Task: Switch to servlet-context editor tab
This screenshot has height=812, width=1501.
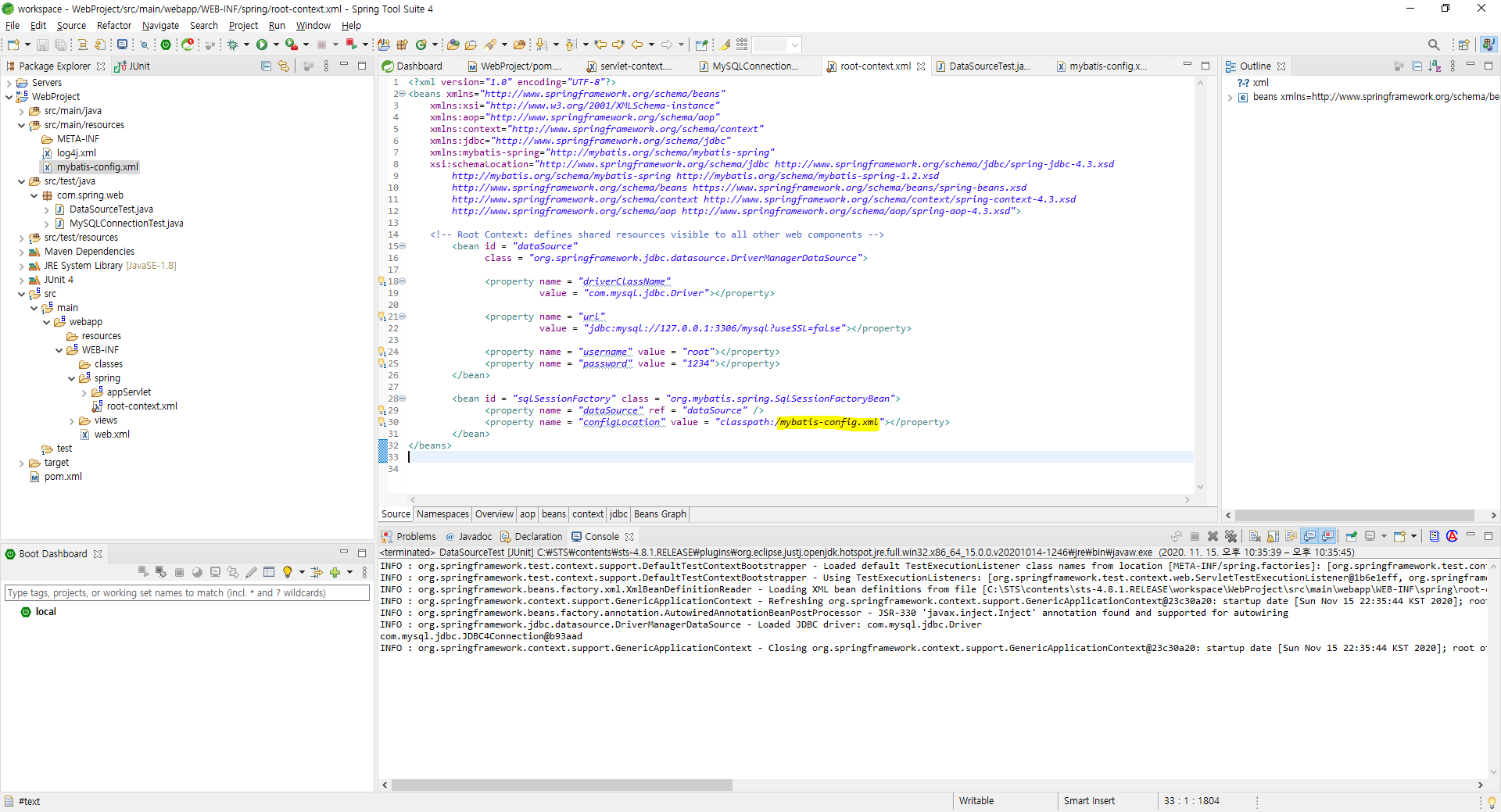Action: tap(635, 66)
